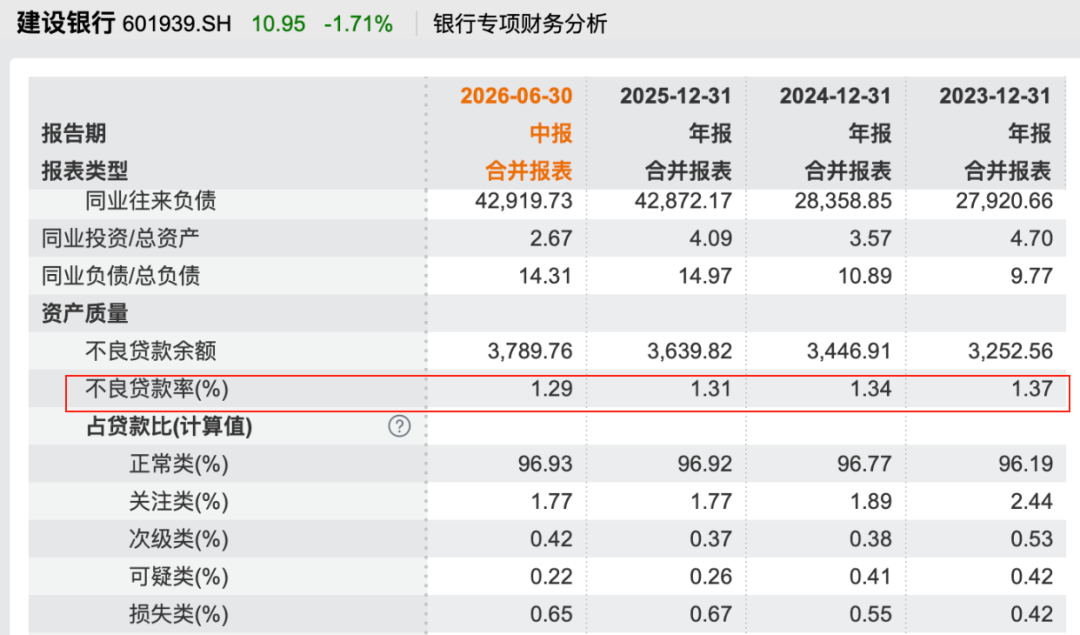The height and width of the screenshot is (635, 1080).
Task: Click the 0.53 次级类 value
Action: click(x=1032, y=539)
